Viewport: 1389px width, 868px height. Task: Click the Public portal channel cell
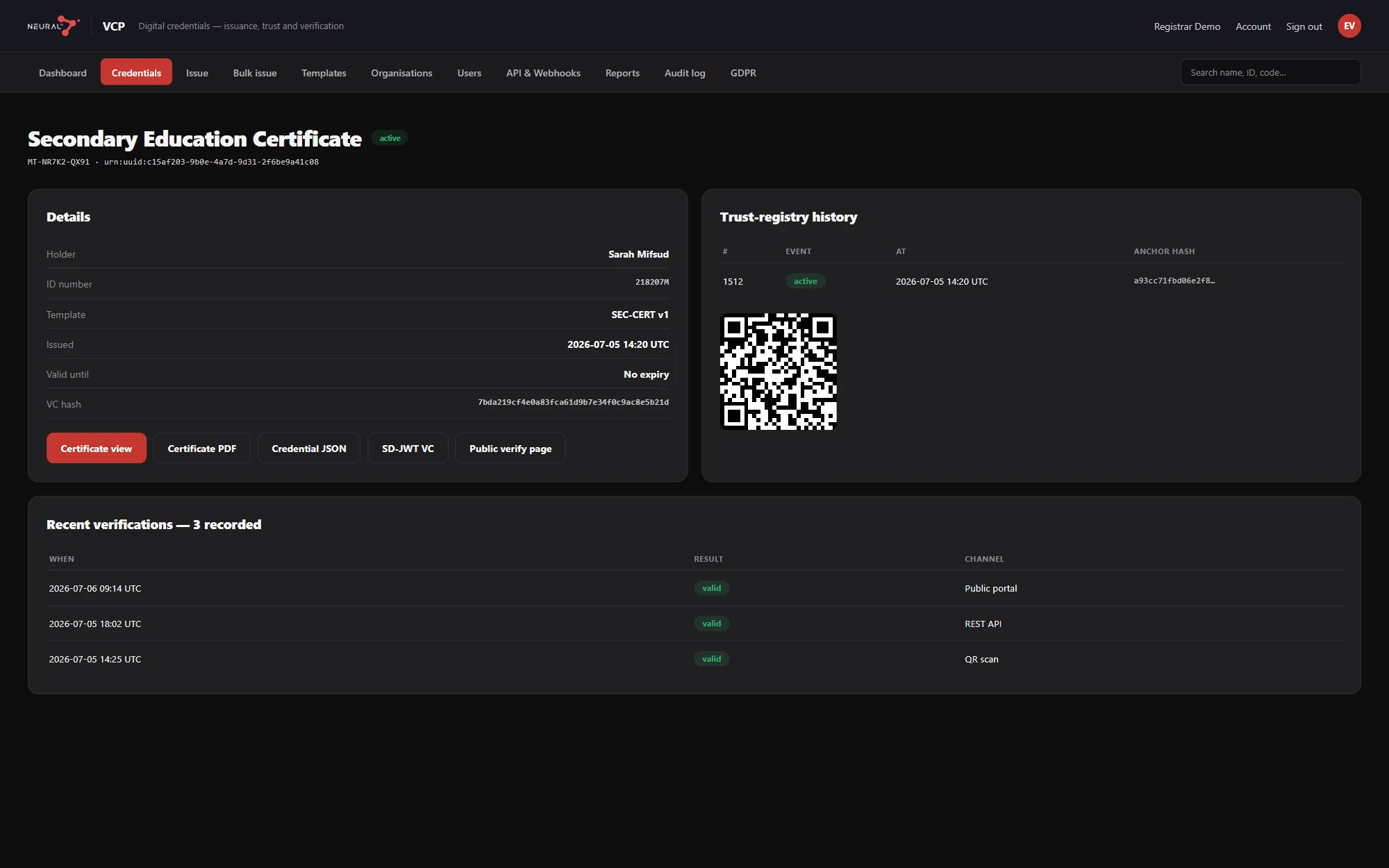(x=990, y=588)
